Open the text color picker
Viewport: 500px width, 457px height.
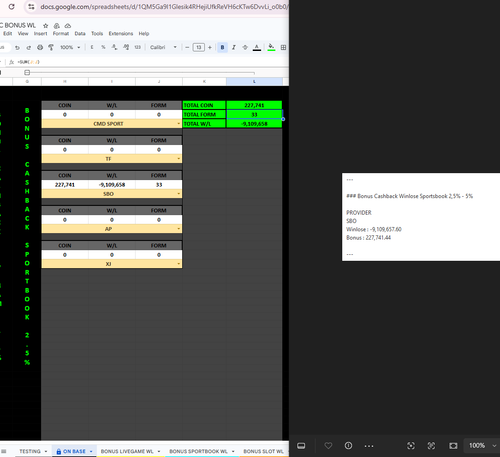(x=257, y=48)
